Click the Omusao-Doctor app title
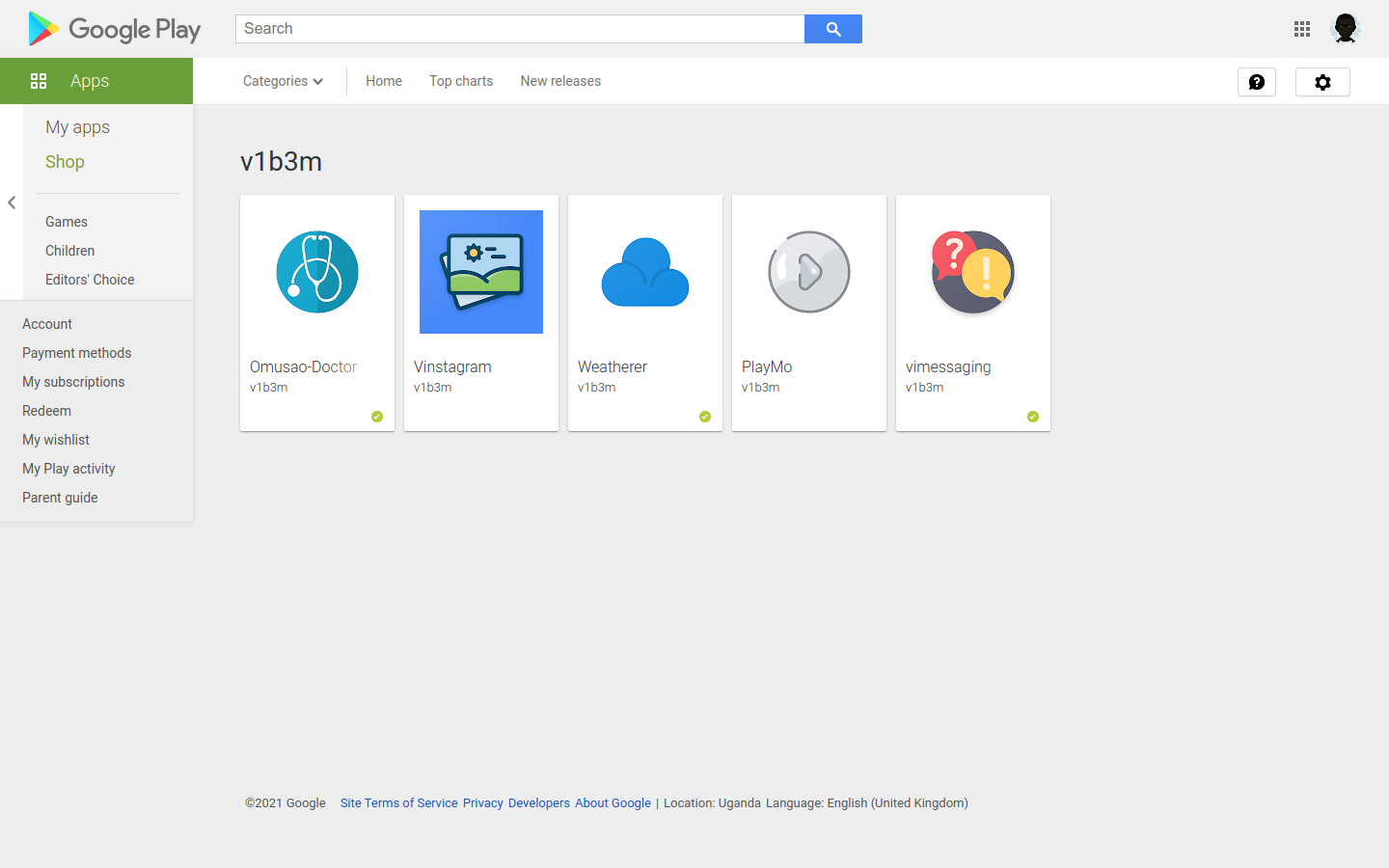1389x868 pixels. (303, 366)
